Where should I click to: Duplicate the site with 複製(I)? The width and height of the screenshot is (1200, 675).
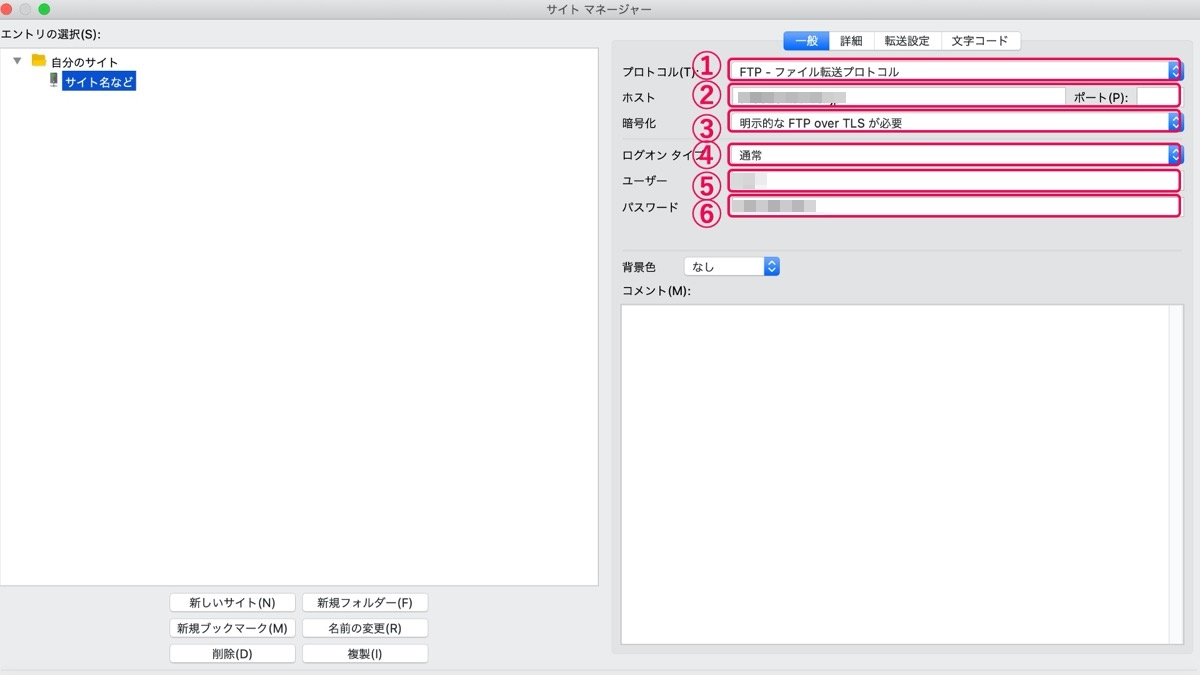click(x=365, y=654)
